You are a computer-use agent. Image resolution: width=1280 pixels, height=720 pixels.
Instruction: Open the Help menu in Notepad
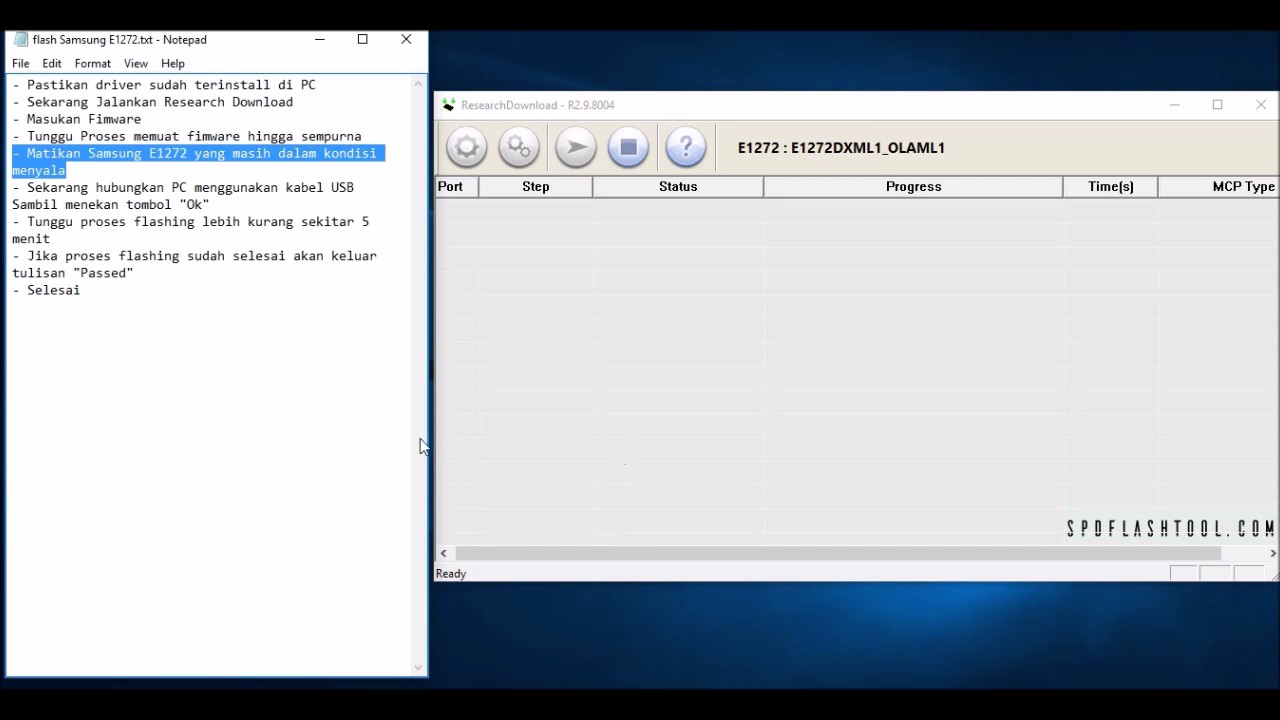click(x=173, y=63)
